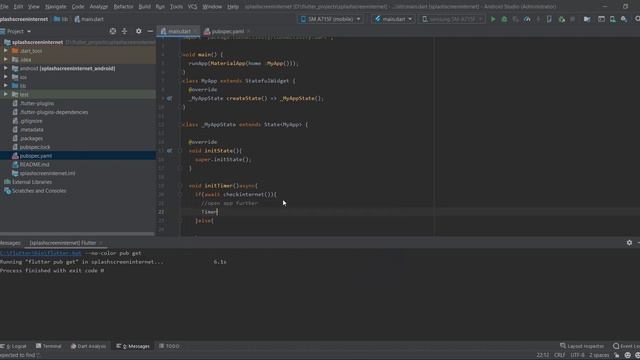Open the Terminal tool window
This screenshot has width=640, height=360.
pyautogui.click(x=49, y=346)
